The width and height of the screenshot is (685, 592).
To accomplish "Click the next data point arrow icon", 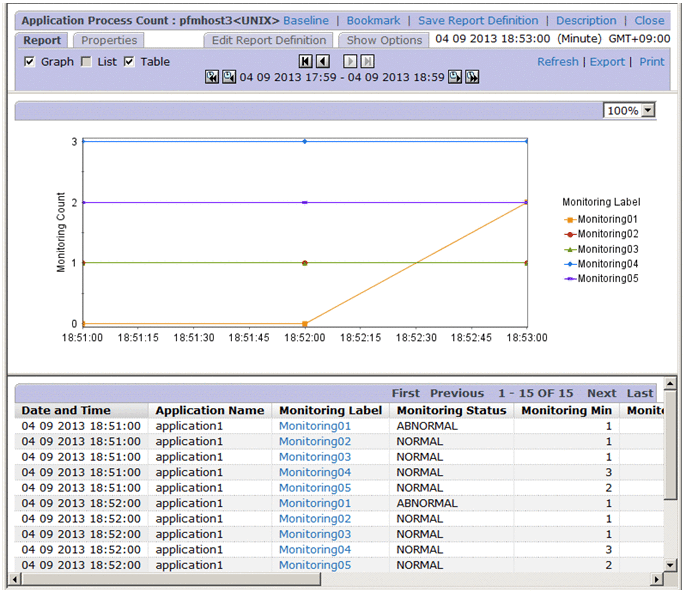I will click(x=351, y=61).
